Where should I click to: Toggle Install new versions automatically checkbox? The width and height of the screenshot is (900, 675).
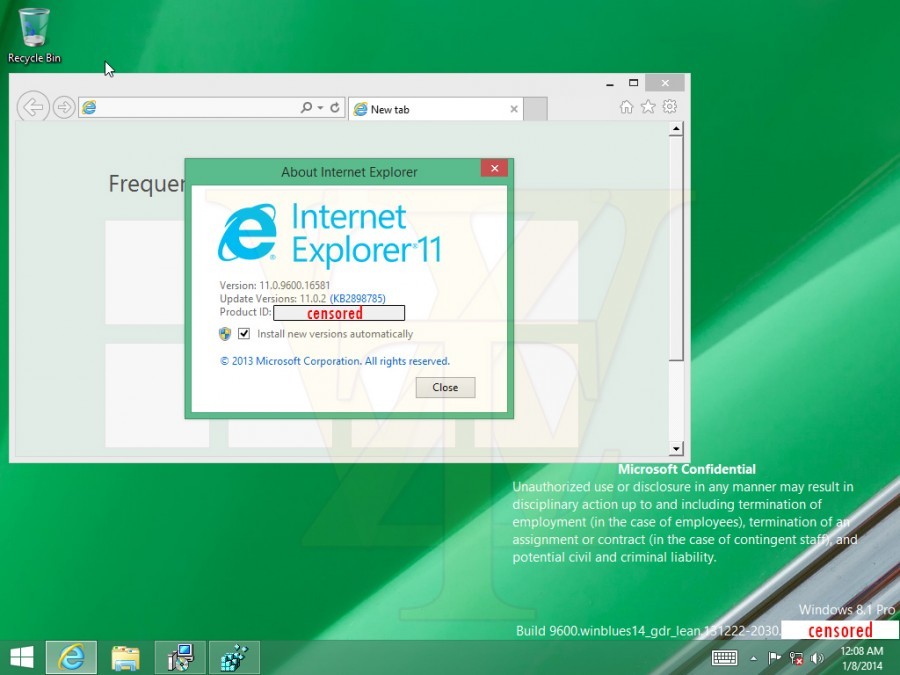click(x=244, y=334)
